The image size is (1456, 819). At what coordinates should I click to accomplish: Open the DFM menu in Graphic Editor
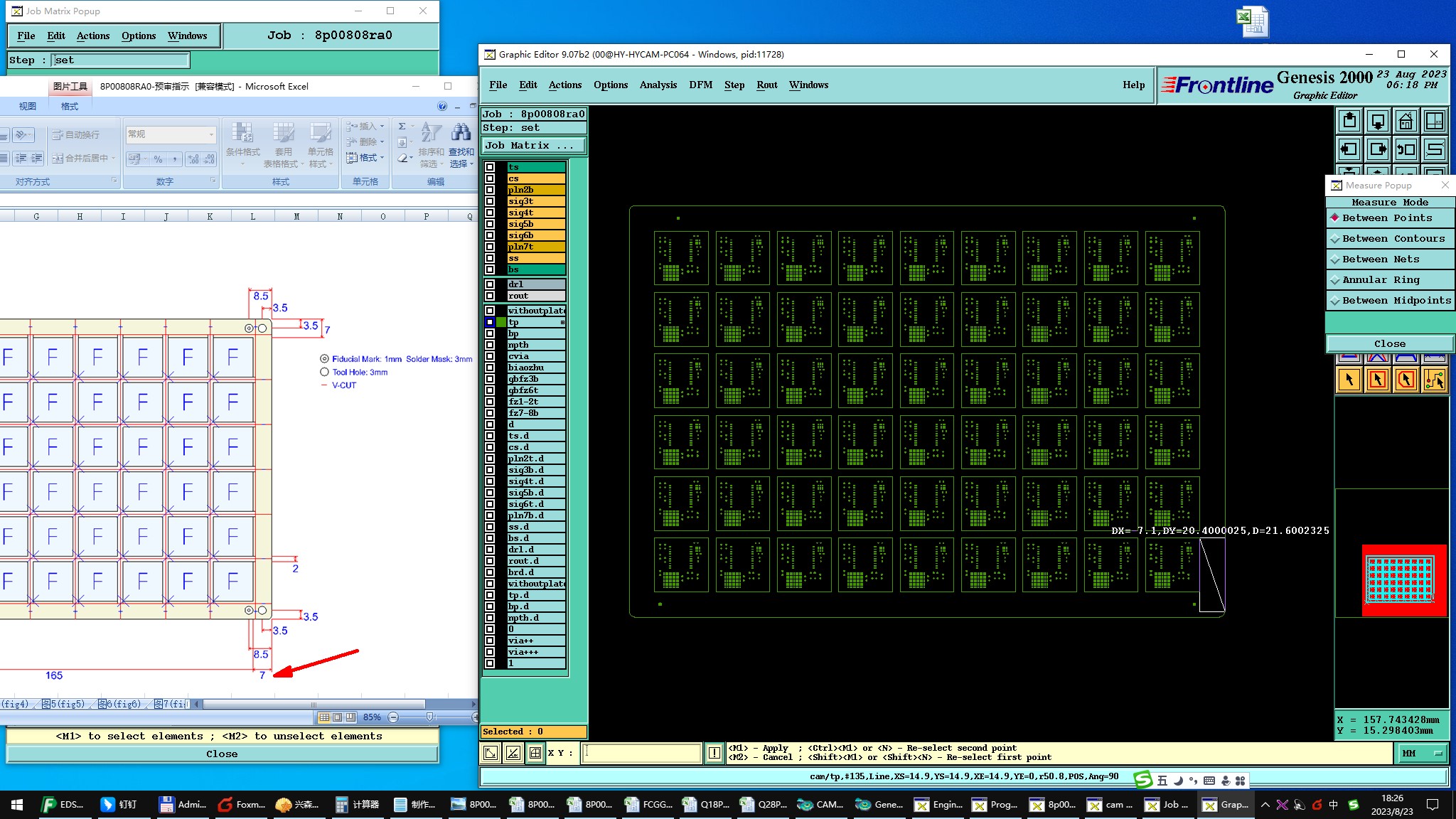pos(700,85)
